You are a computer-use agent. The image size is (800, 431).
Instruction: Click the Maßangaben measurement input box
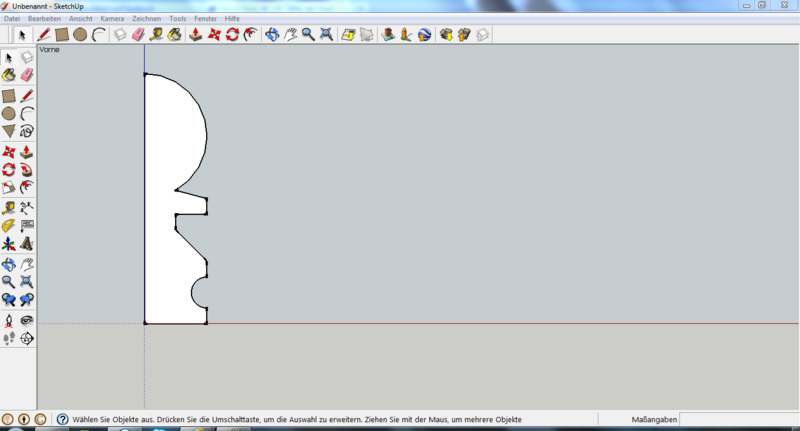[x=738, y=419]
